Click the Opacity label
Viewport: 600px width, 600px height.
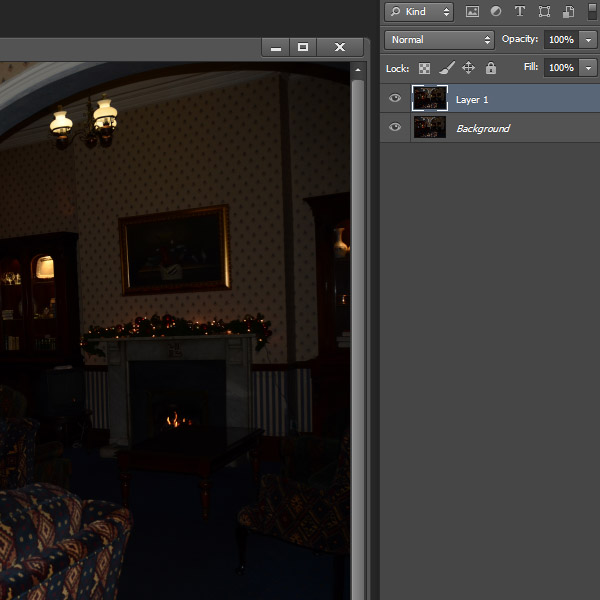[520, 39]
